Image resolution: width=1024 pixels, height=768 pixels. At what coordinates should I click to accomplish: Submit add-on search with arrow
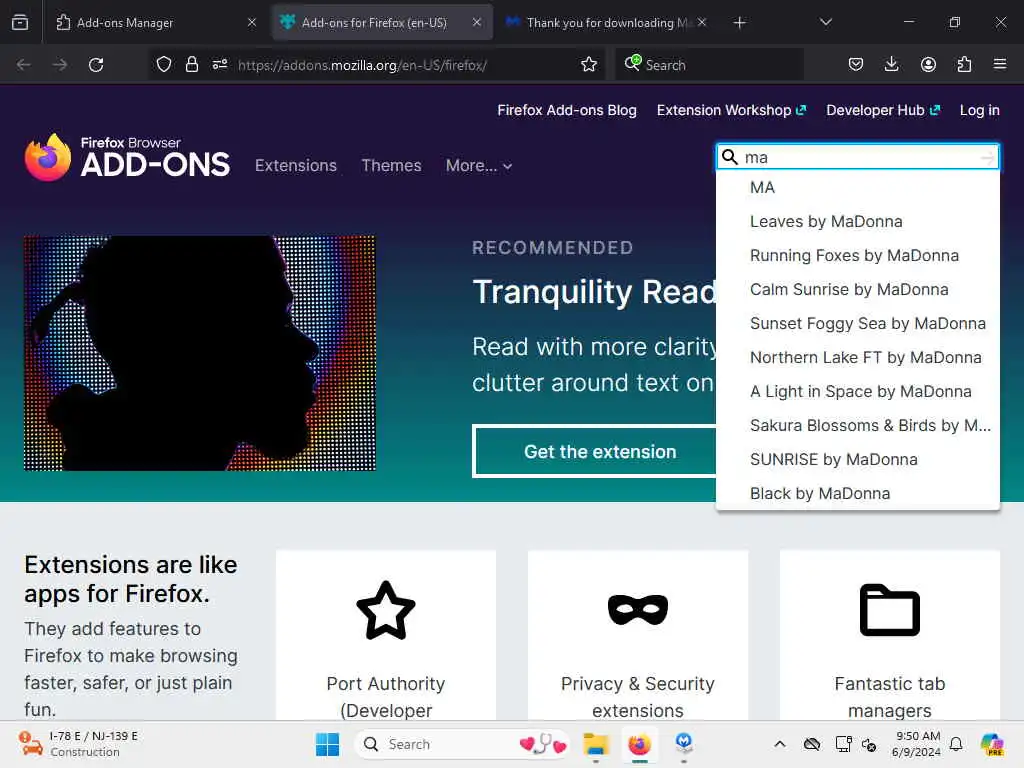987,157
